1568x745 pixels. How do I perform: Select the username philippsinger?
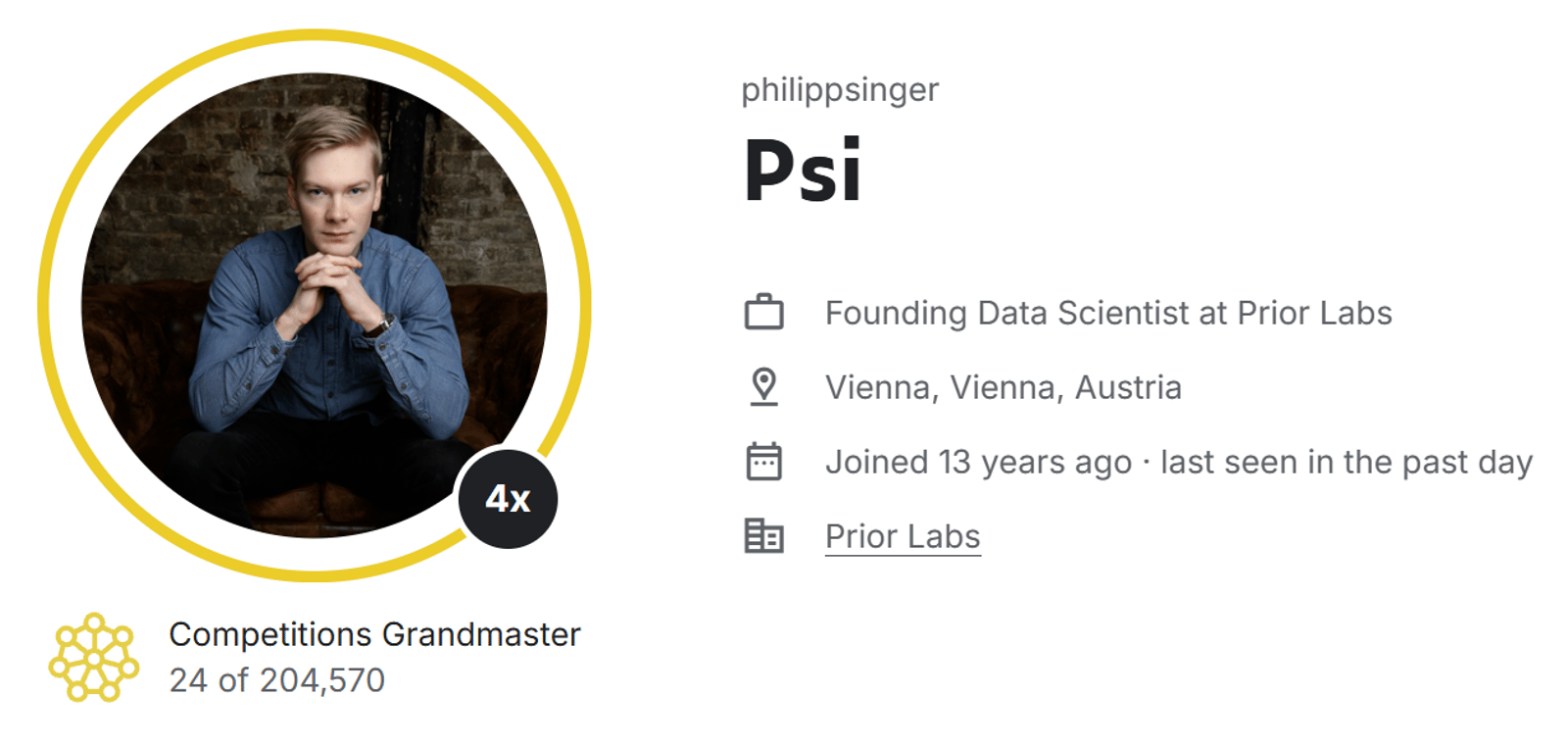(x=840, y=90)
